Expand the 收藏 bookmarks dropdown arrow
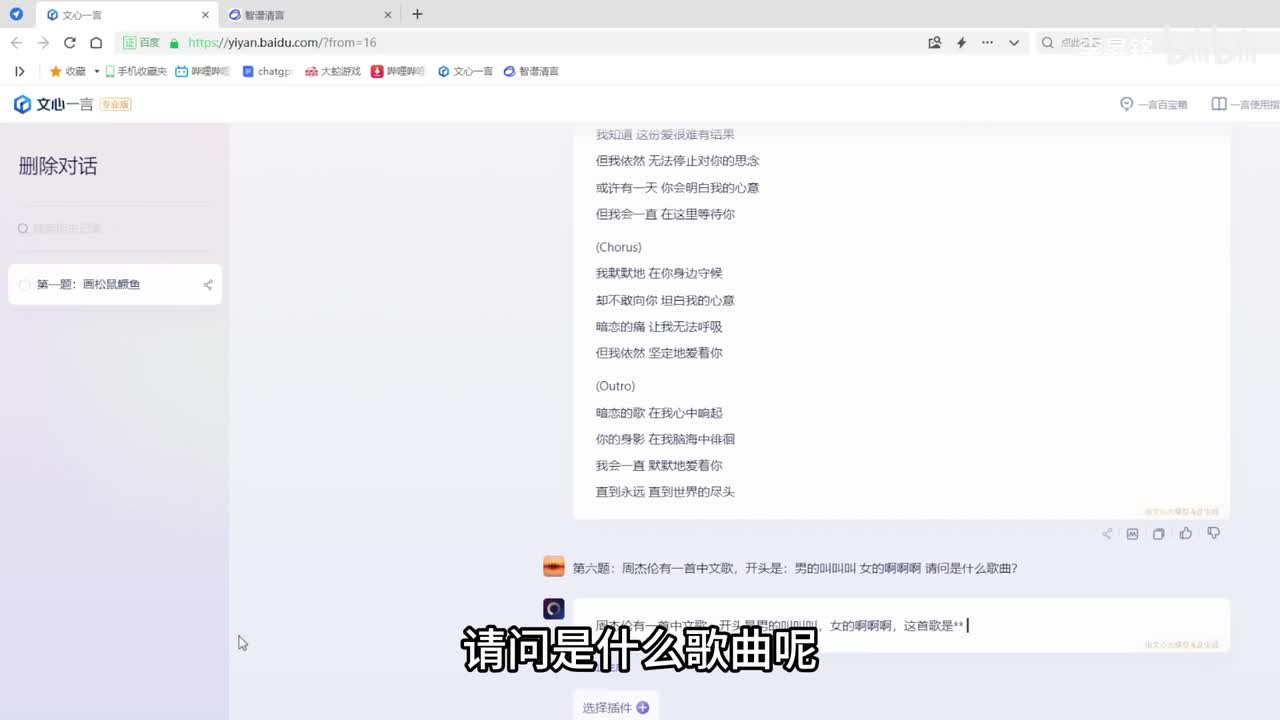Viewport: 1280px width, 720px height. pyautogui.click(x=97, y=72)
